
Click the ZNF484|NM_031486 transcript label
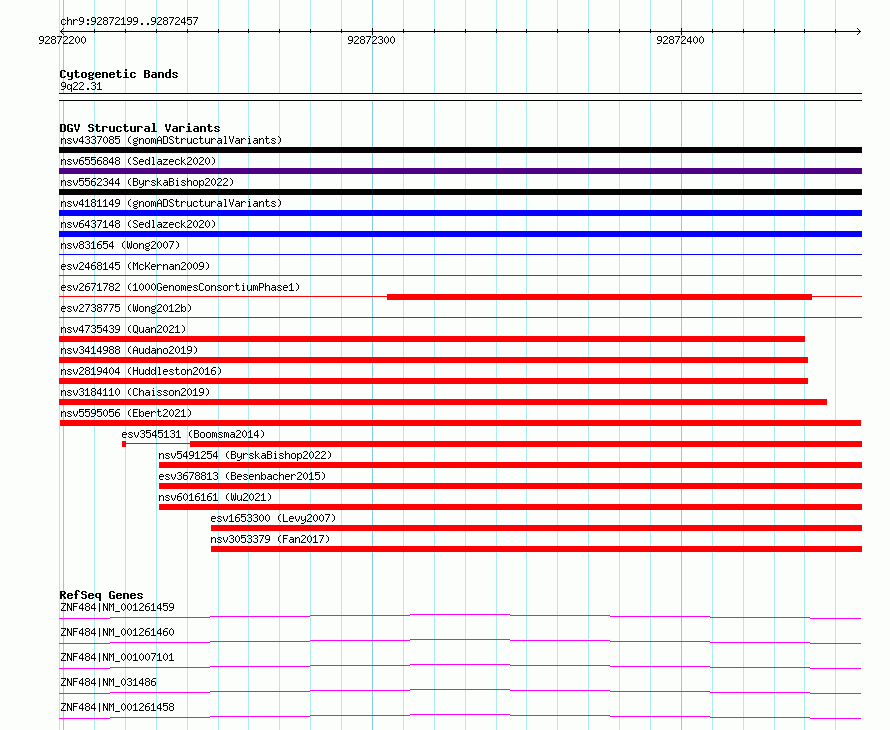108,682
